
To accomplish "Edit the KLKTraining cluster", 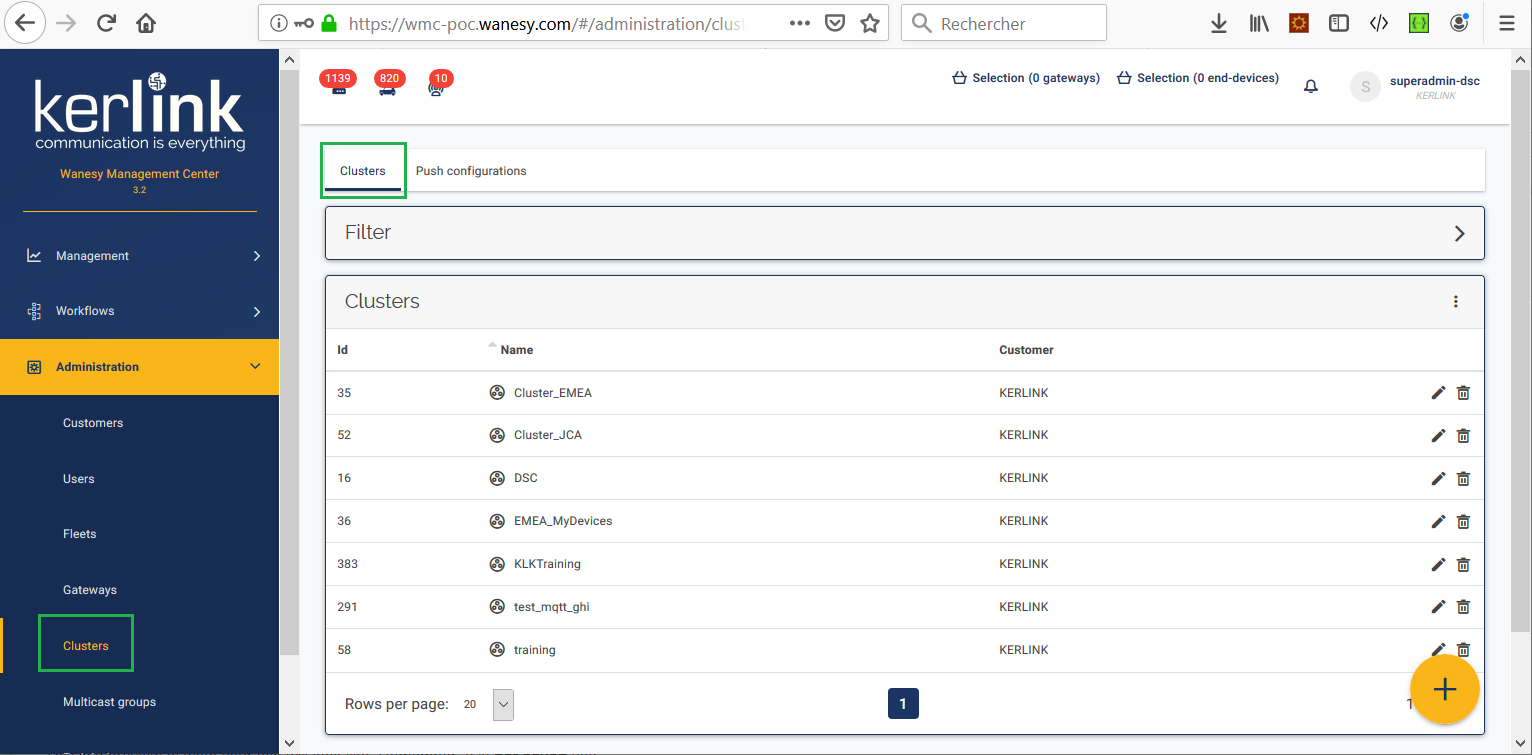I will [x=1438, y=564].
